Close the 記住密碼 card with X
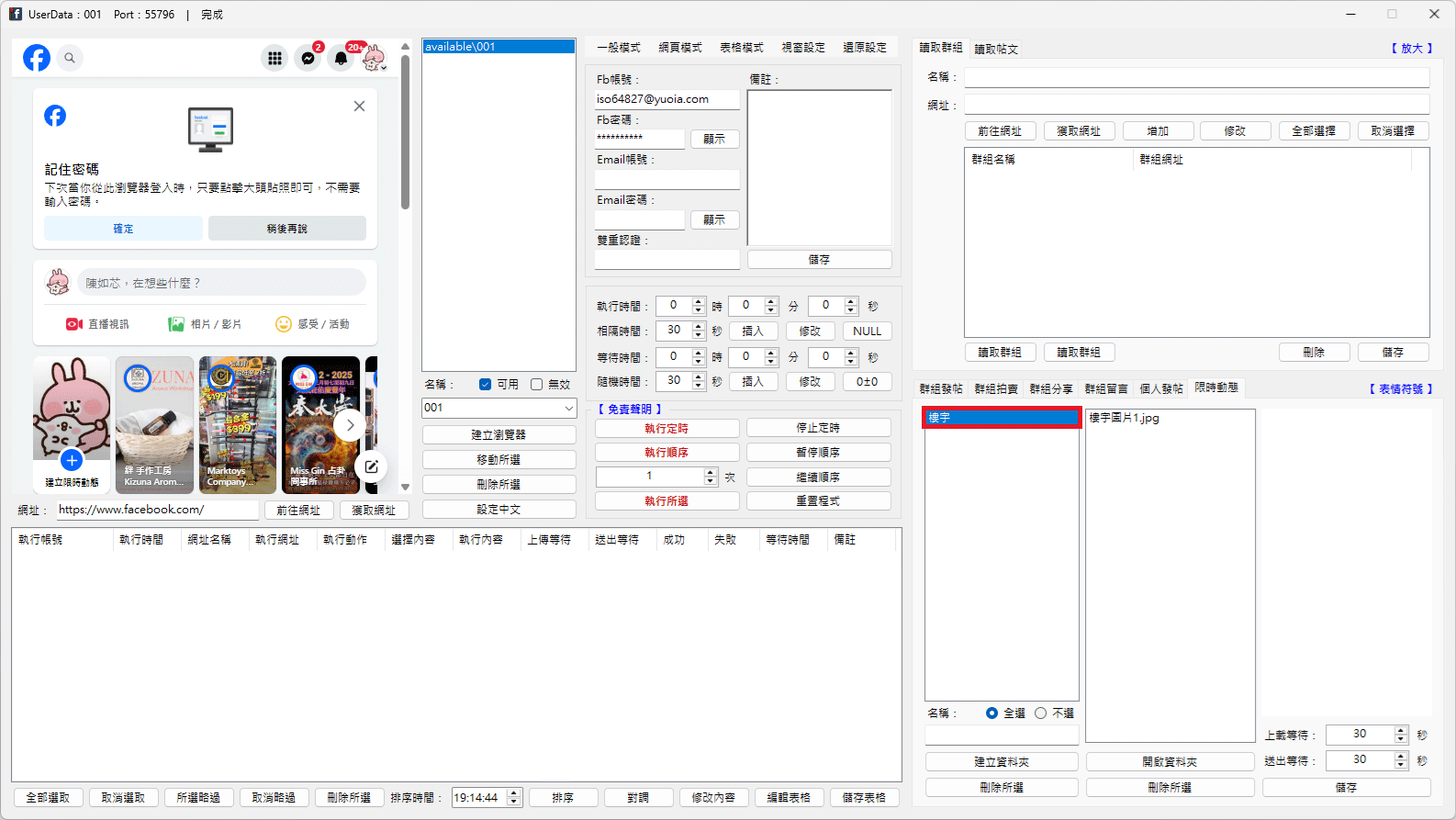Viewport: 1456px width, 820px height. 359,107
